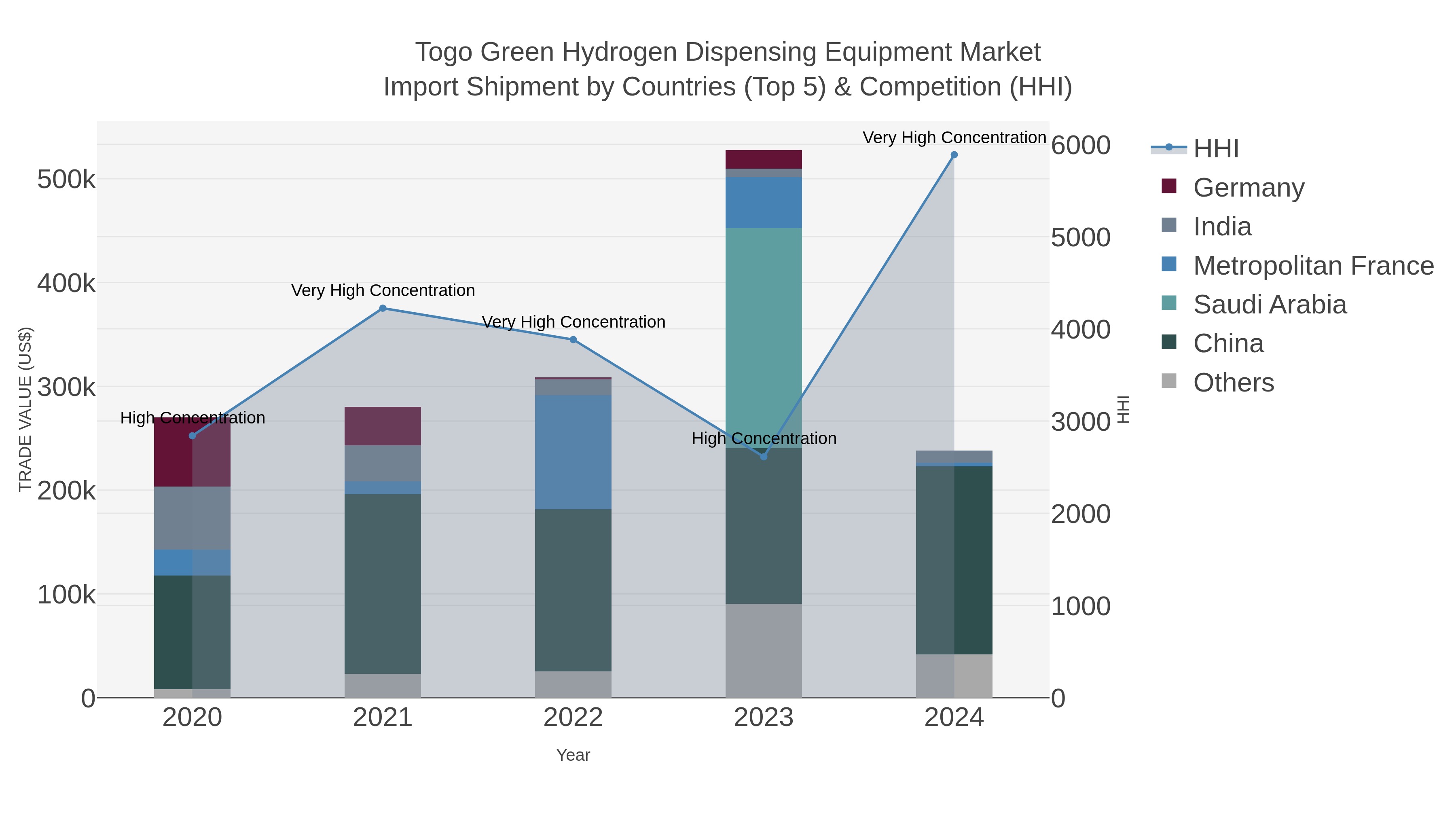Click the 2023 x-axis label
The width and height of the screenshot is (1456, 819).
[764, 718]
